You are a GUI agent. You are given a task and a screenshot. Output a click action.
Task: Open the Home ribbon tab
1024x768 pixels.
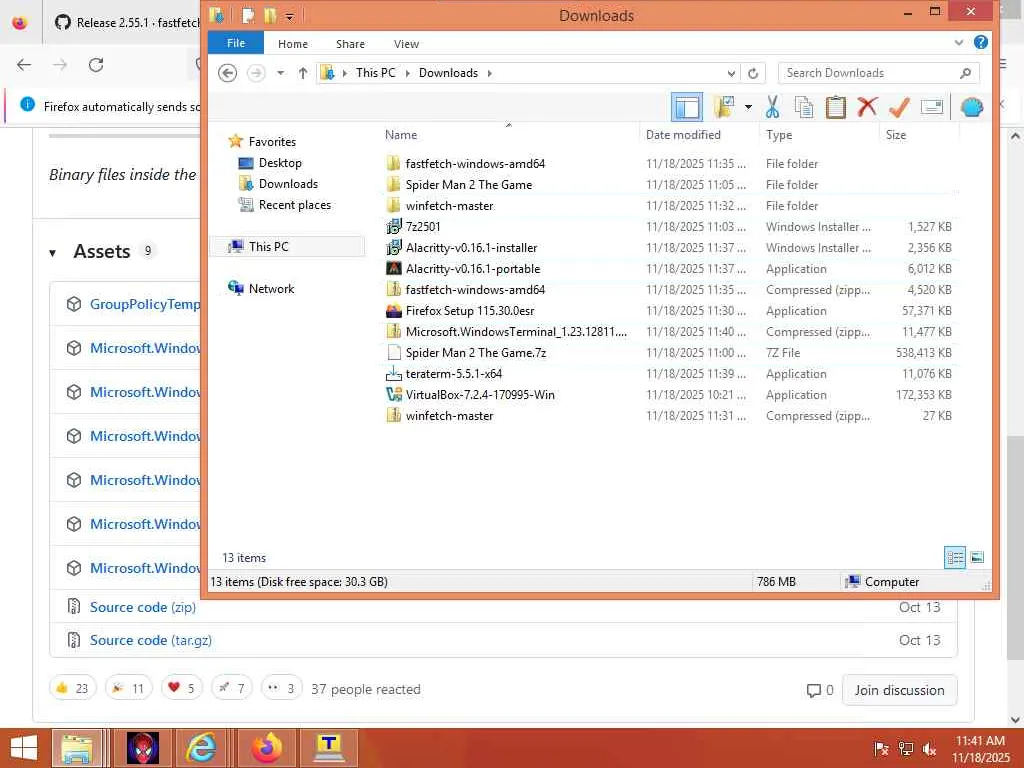(x=293, y=44)
